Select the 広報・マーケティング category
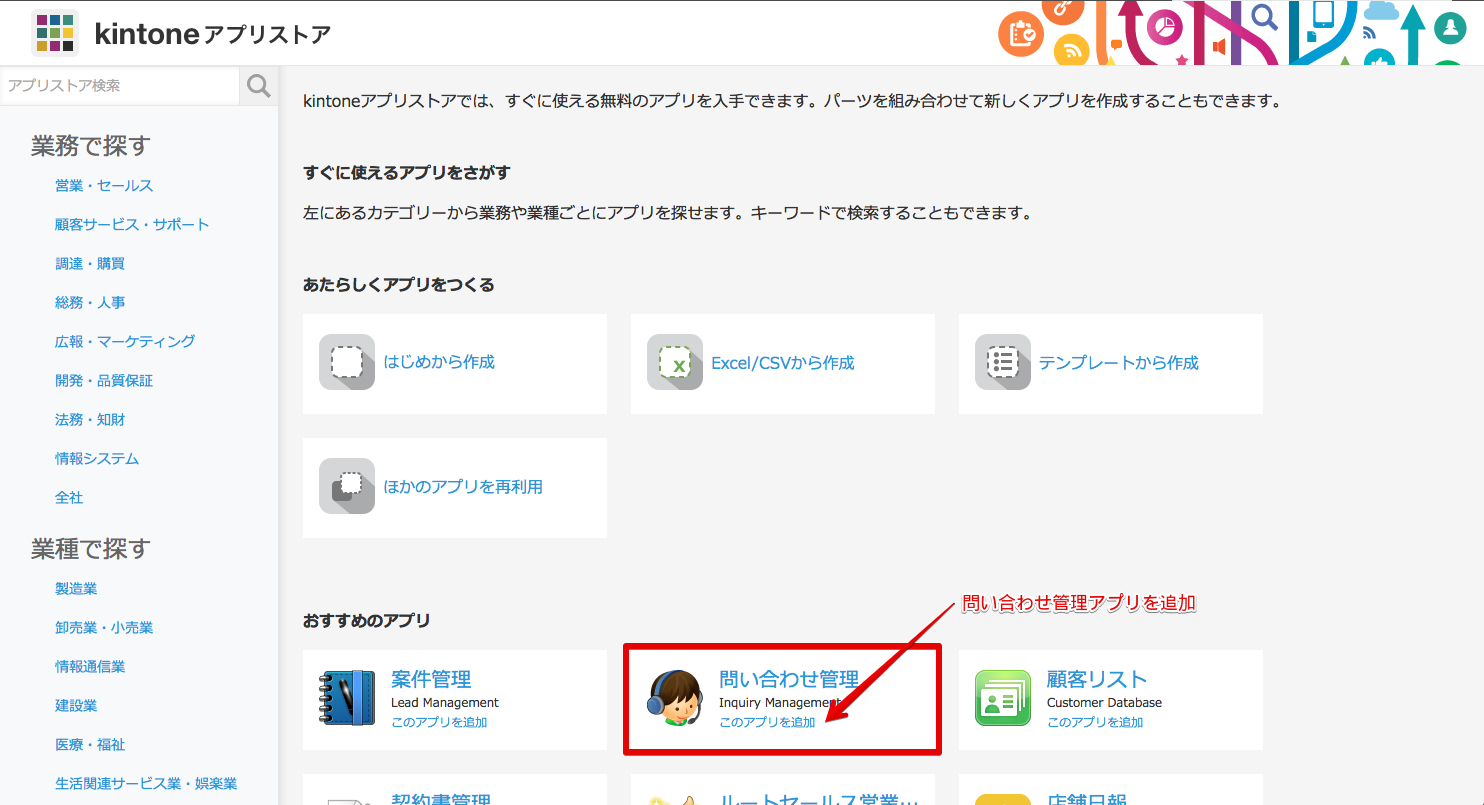The width and height of the screenshot is (1484, 805). click(x=125, y=342)
